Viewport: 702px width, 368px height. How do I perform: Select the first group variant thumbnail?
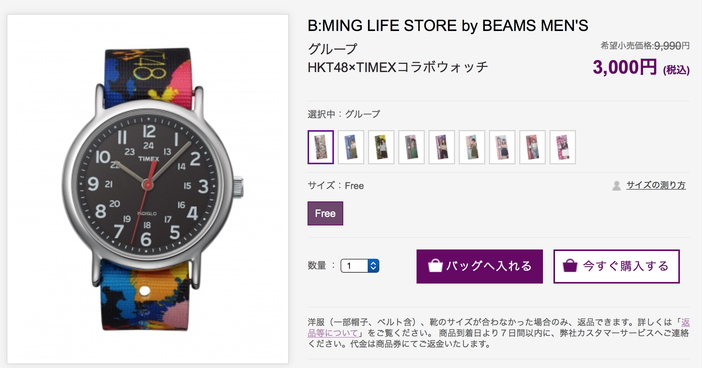[321, 147]
